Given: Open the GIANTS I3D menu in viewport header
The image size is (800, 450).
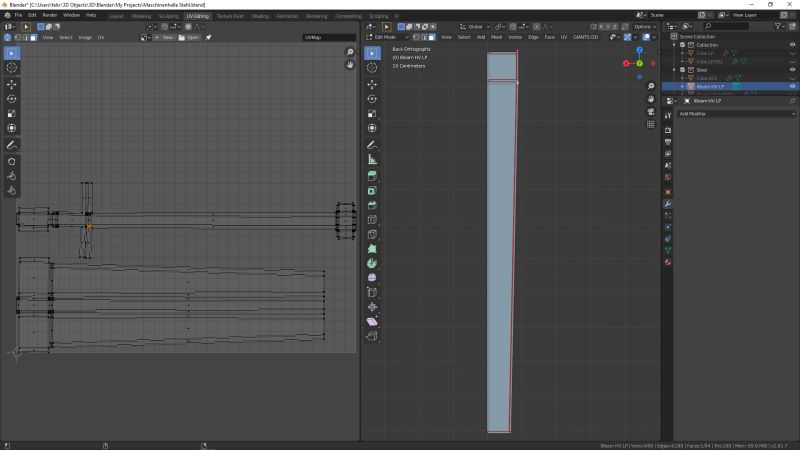Looking at the screenshot, I should tap(585, 37).
